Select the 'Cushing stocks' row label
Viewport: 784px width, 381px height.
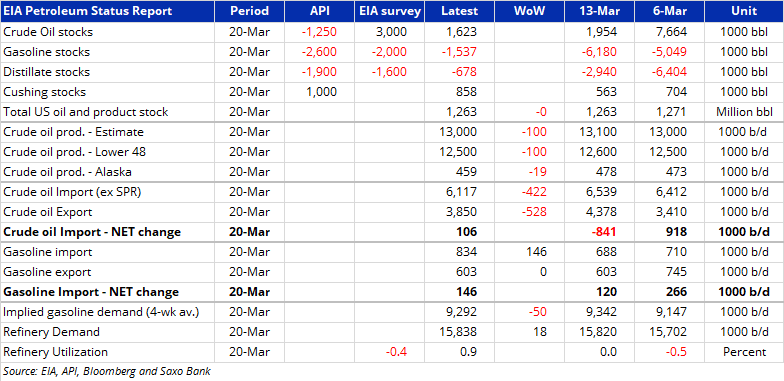44,92
